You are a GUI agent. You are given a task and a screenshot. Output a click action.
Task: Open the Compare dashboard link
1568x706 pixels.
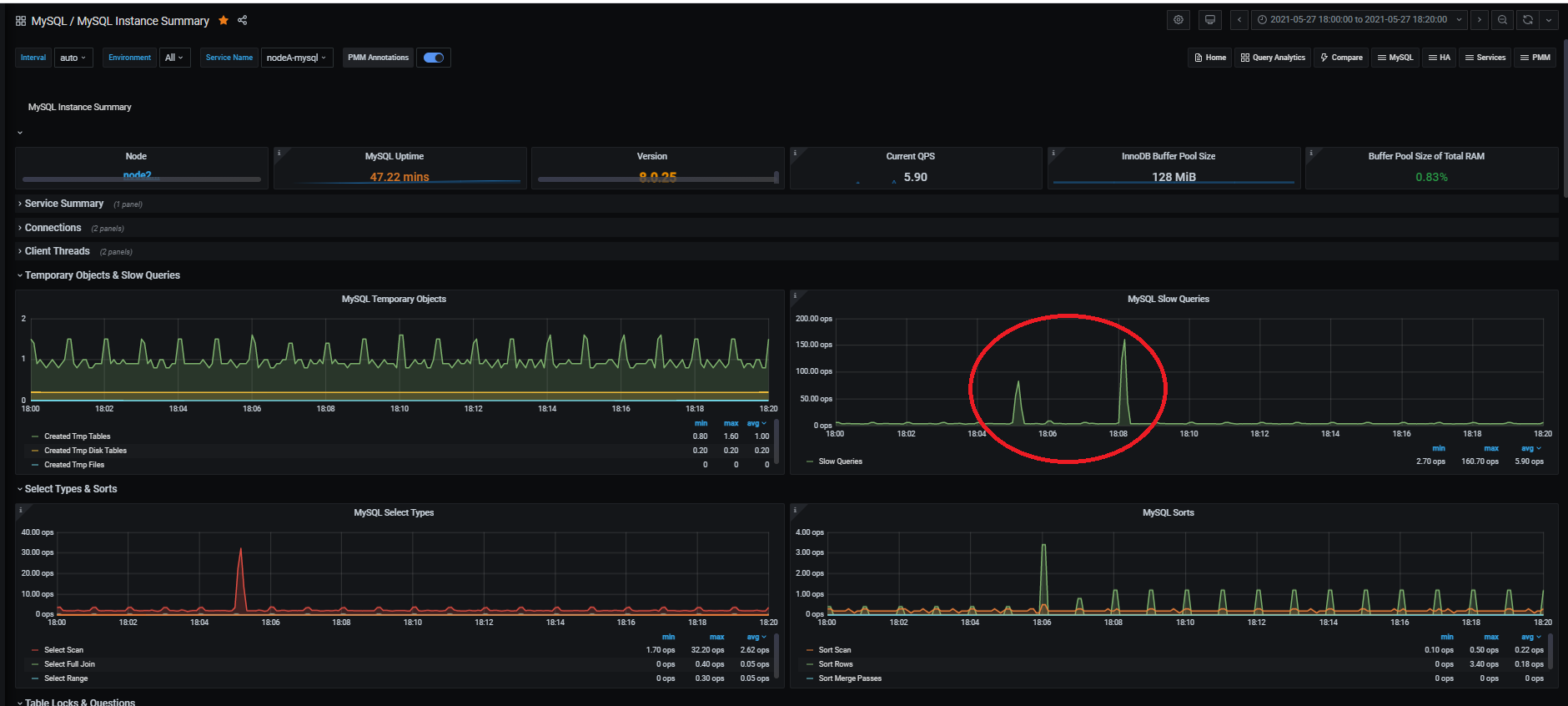click(x=1341, y=58)
